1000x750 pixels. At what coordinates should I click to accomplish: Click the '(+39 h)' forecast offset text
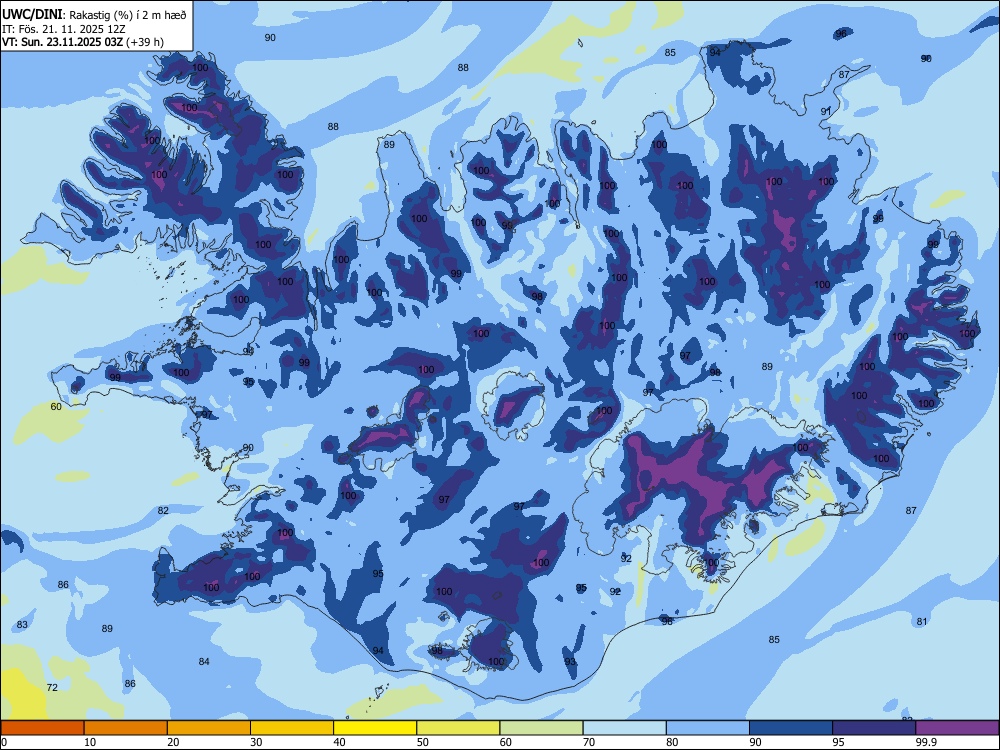(x=145, y=42)
